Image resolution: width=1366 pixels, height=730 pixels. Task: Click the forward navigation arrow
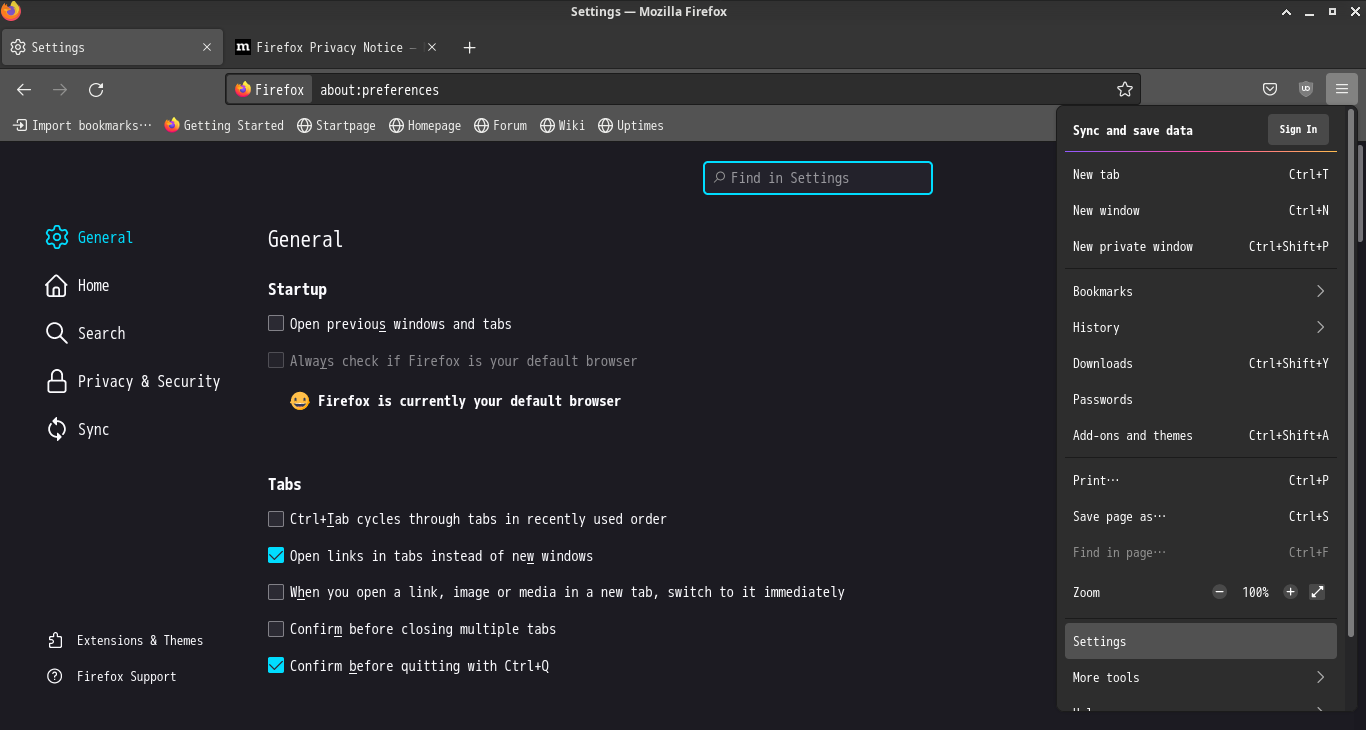point(60,90)
